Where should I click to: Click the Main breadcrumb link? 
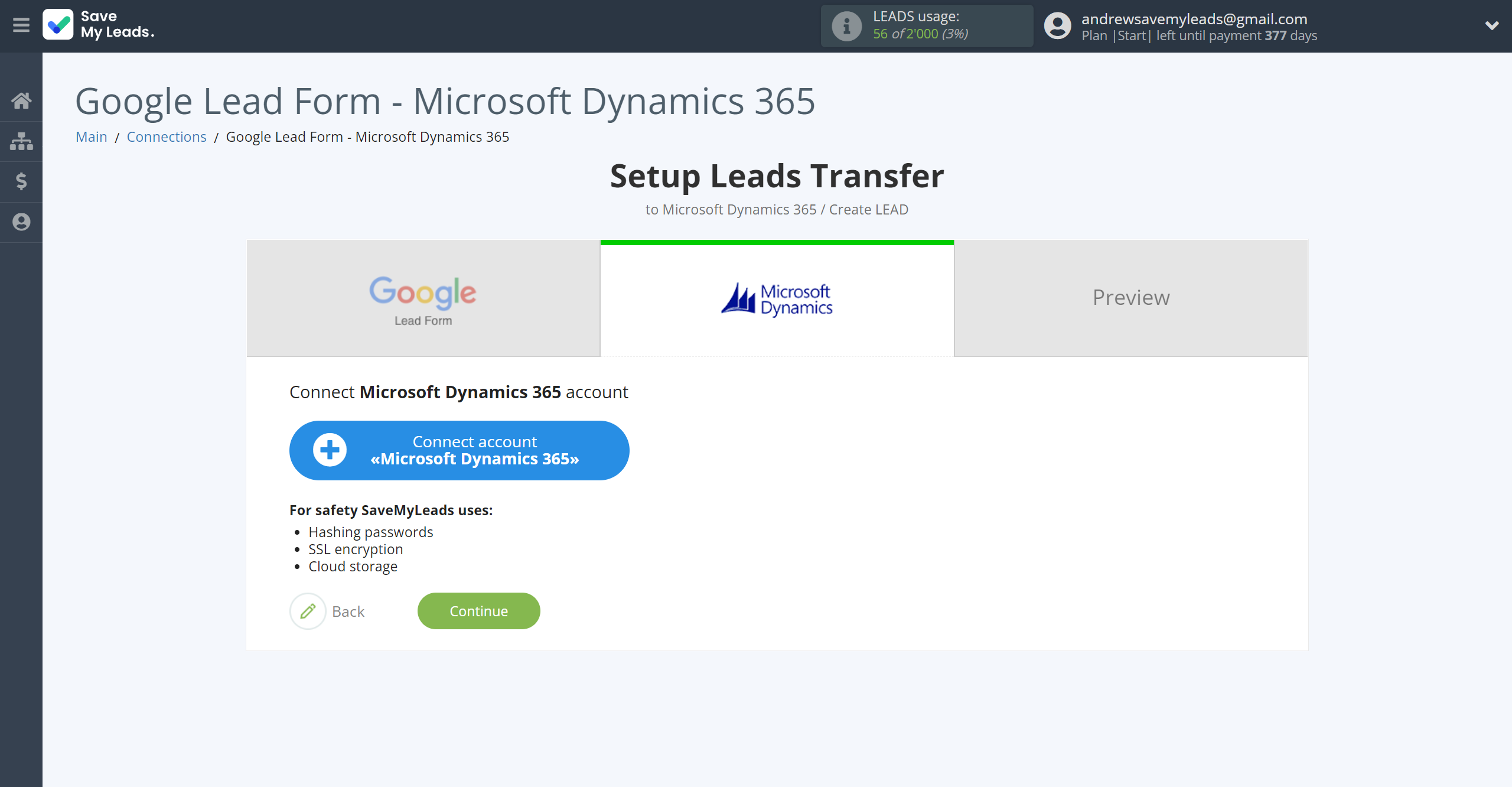point(91,137)
